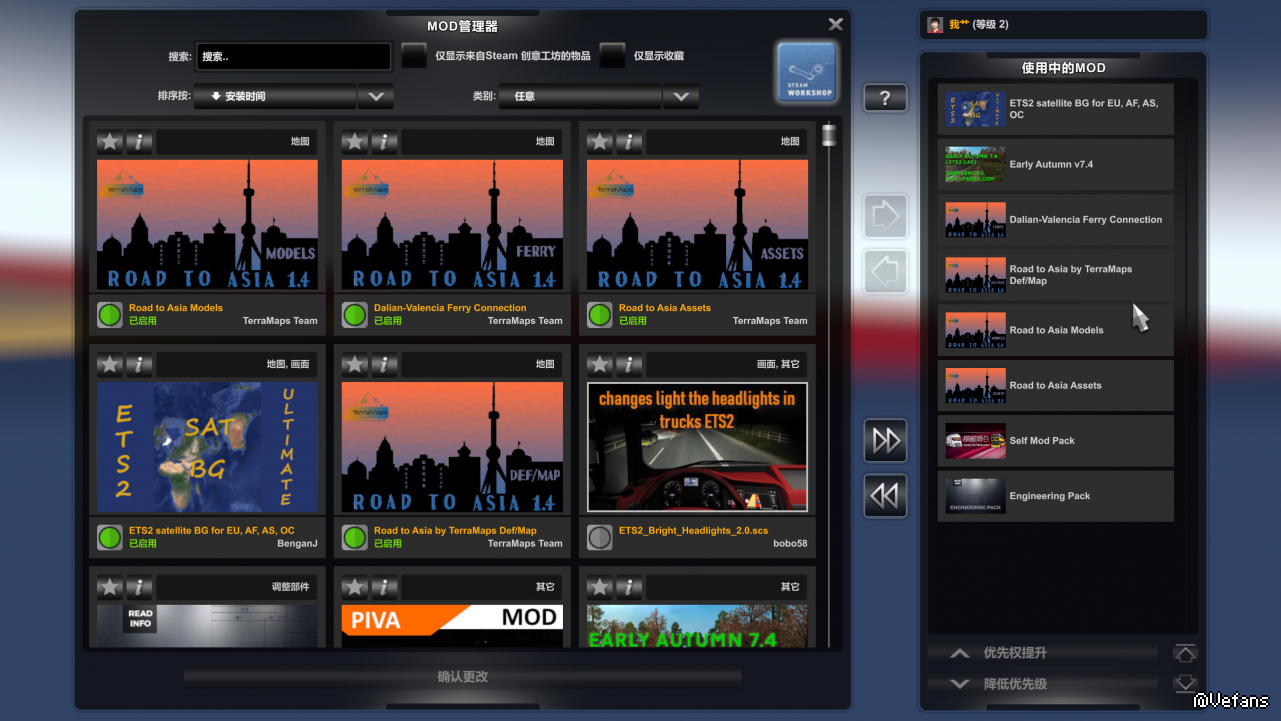Image resolution: width=1281 pixels, height=721 pixels.
Task: Favorite the Road to Asia Models mod star
Action: pos(110,142)
